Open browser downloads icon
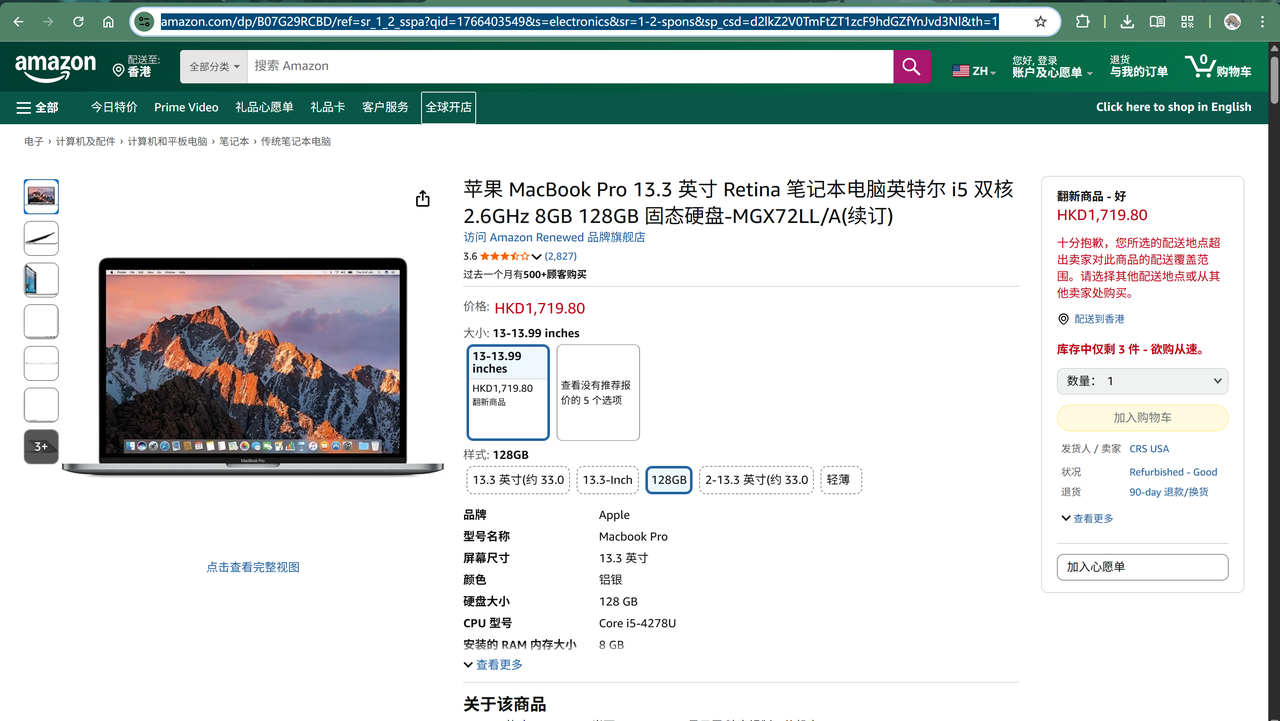The height and width of the screenshot is (721, 1280). point(1127,21)
